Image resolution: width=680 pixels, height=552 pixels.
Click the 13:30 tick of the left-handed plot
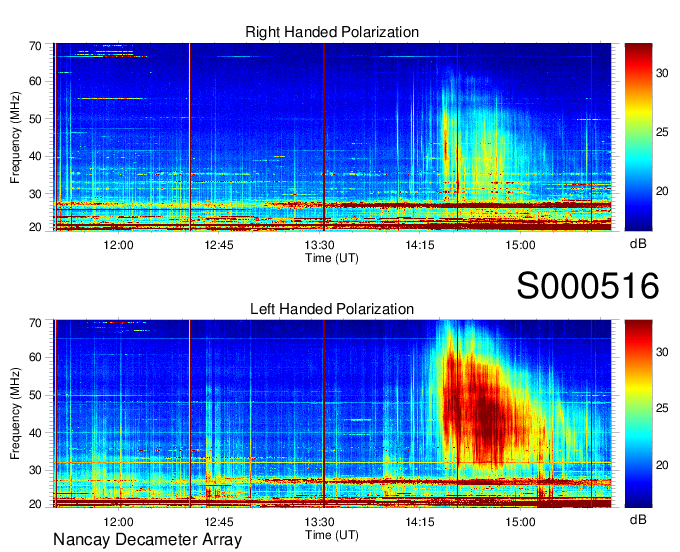pos(320,522)
